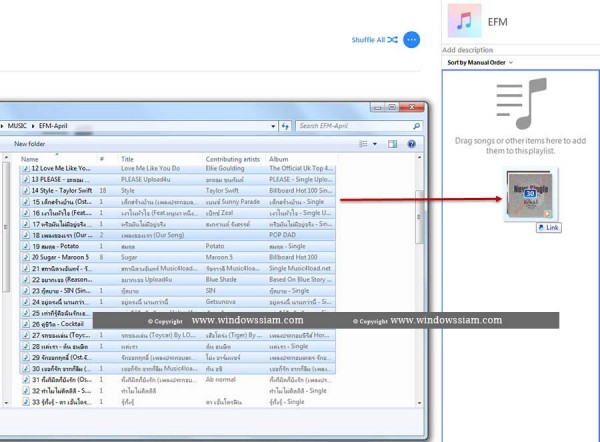
Task: Click the EFM playlist music note artwork
Action: [x=463, y=20]
